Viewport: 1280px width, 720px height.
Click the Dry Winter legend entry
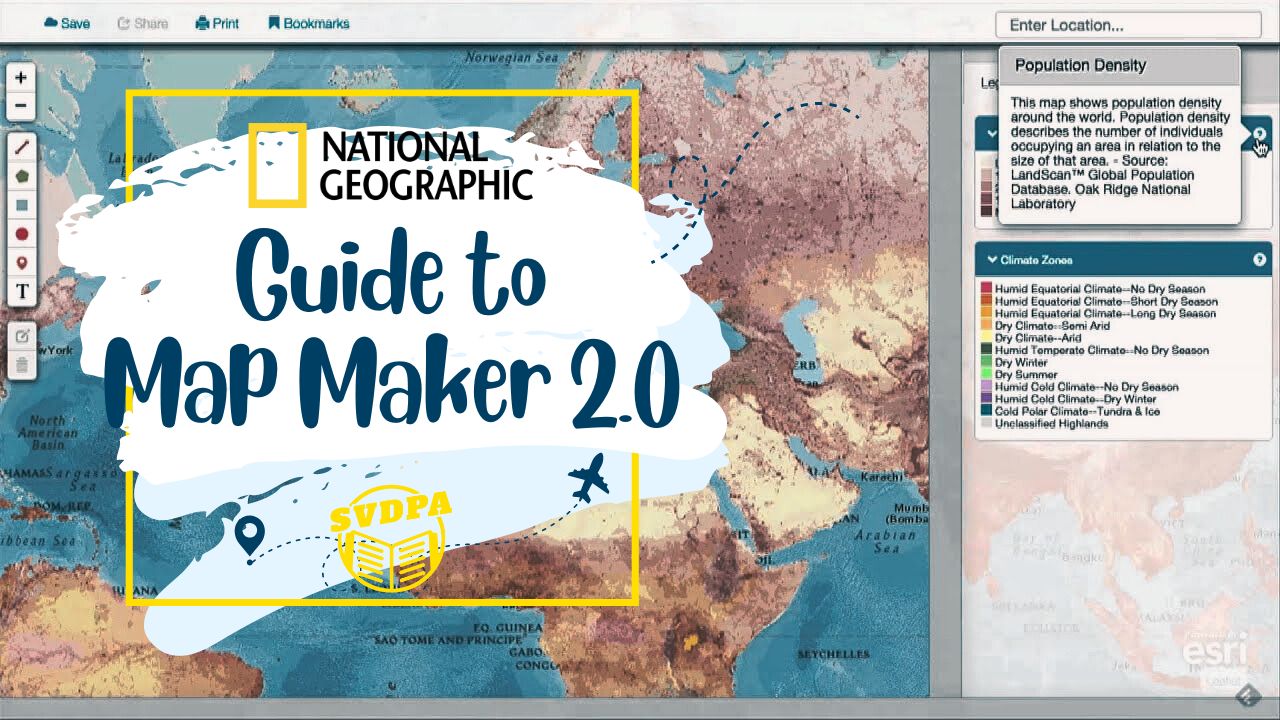[1021, 363]
